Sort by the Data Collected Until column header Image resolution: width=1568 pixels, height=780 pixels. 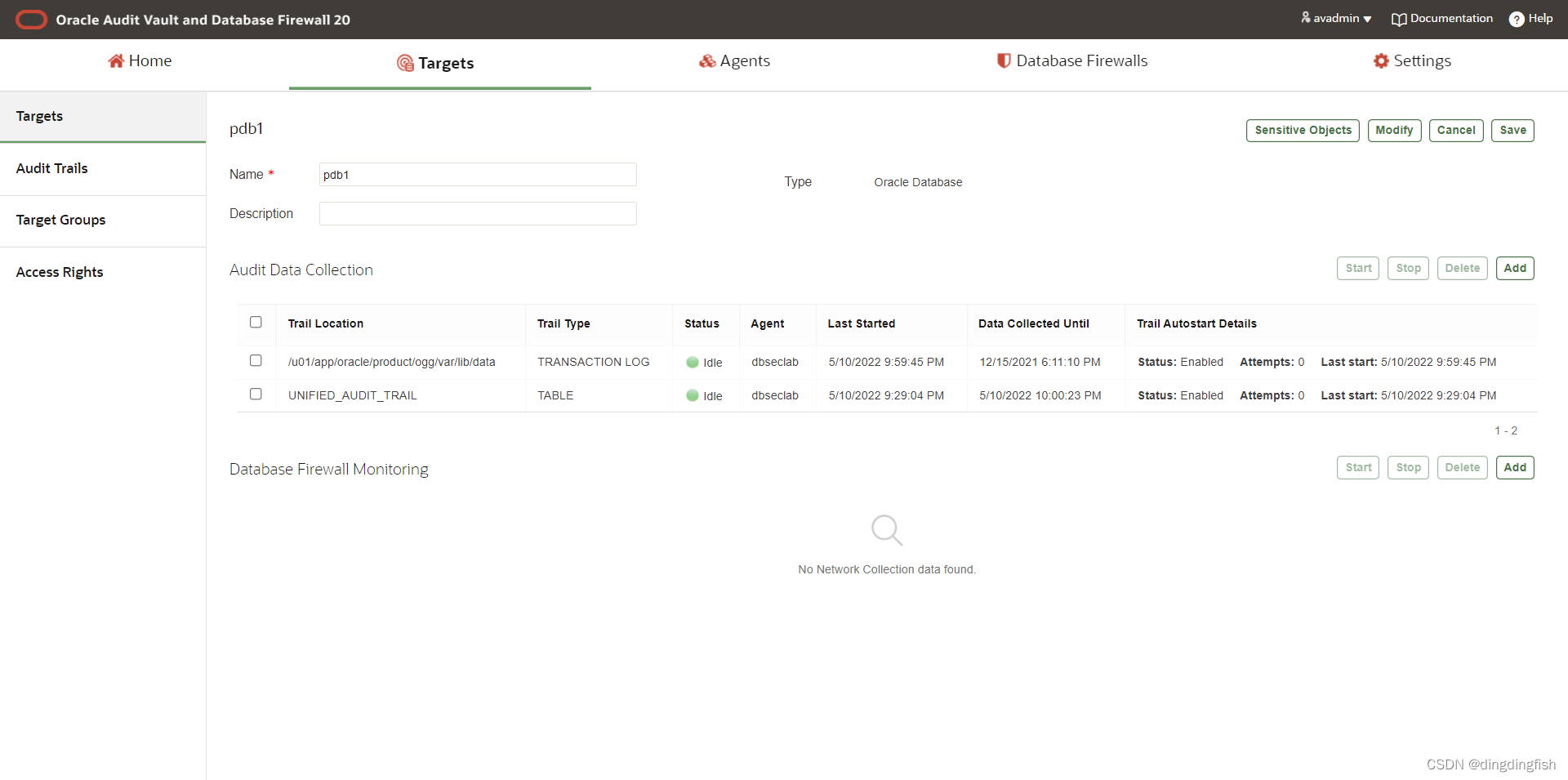click(1033, 324)
